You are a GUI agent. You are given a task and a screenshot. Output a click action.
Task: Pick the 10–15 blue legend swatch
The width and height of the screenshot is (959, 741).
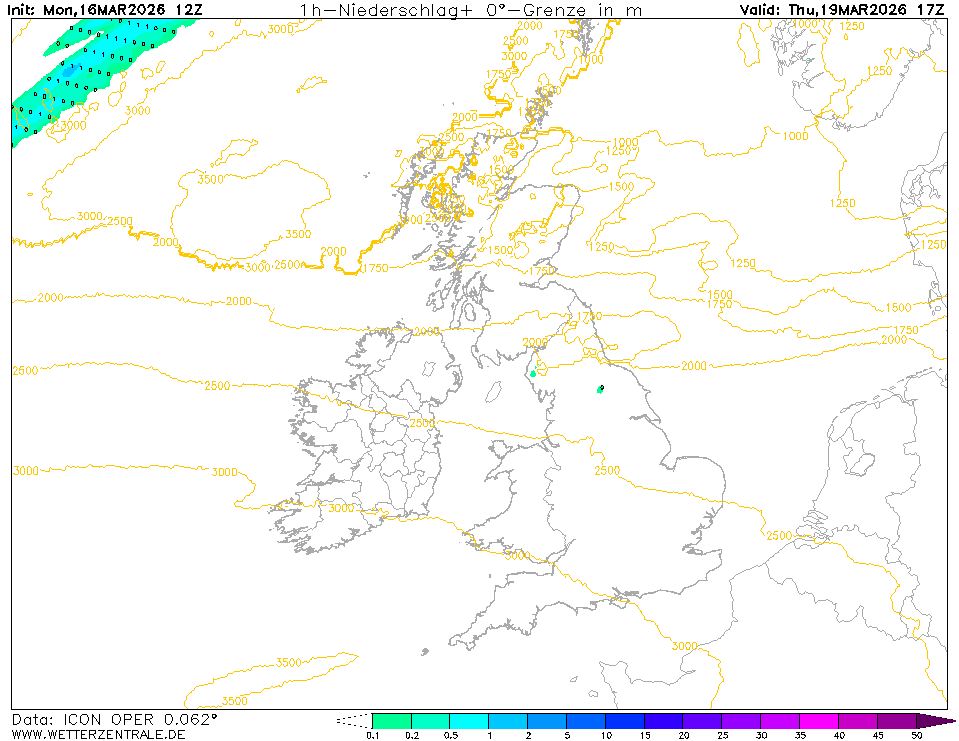[x=625, y=720]
